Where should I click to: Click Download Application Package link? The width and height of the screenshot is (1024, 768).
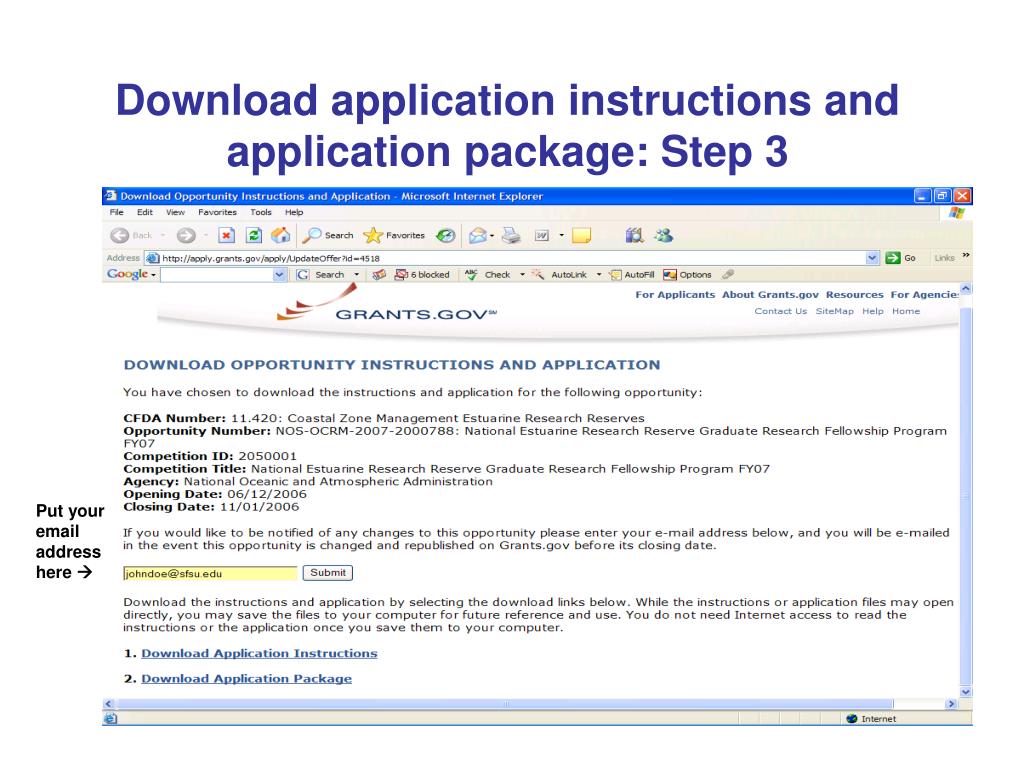click(246, 679)
